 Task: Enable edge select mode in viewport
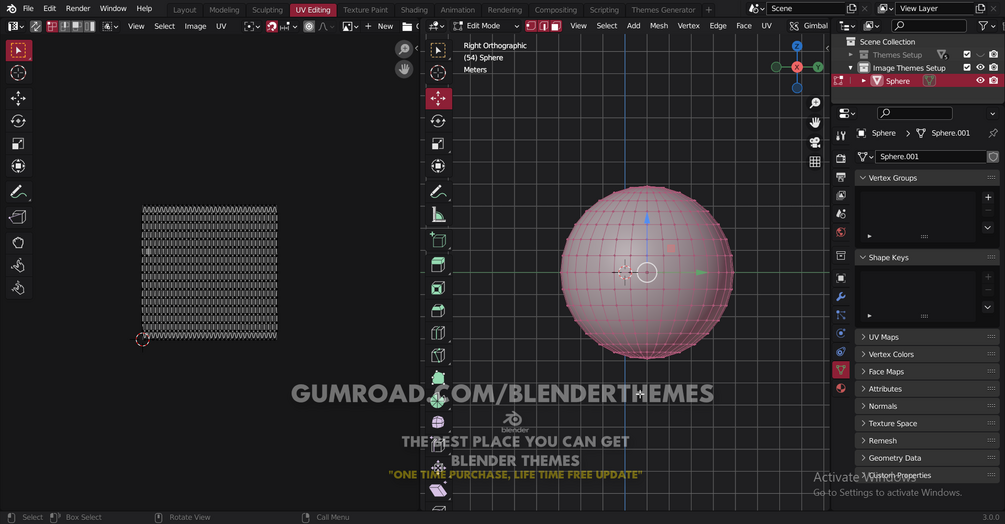point(544,26)
